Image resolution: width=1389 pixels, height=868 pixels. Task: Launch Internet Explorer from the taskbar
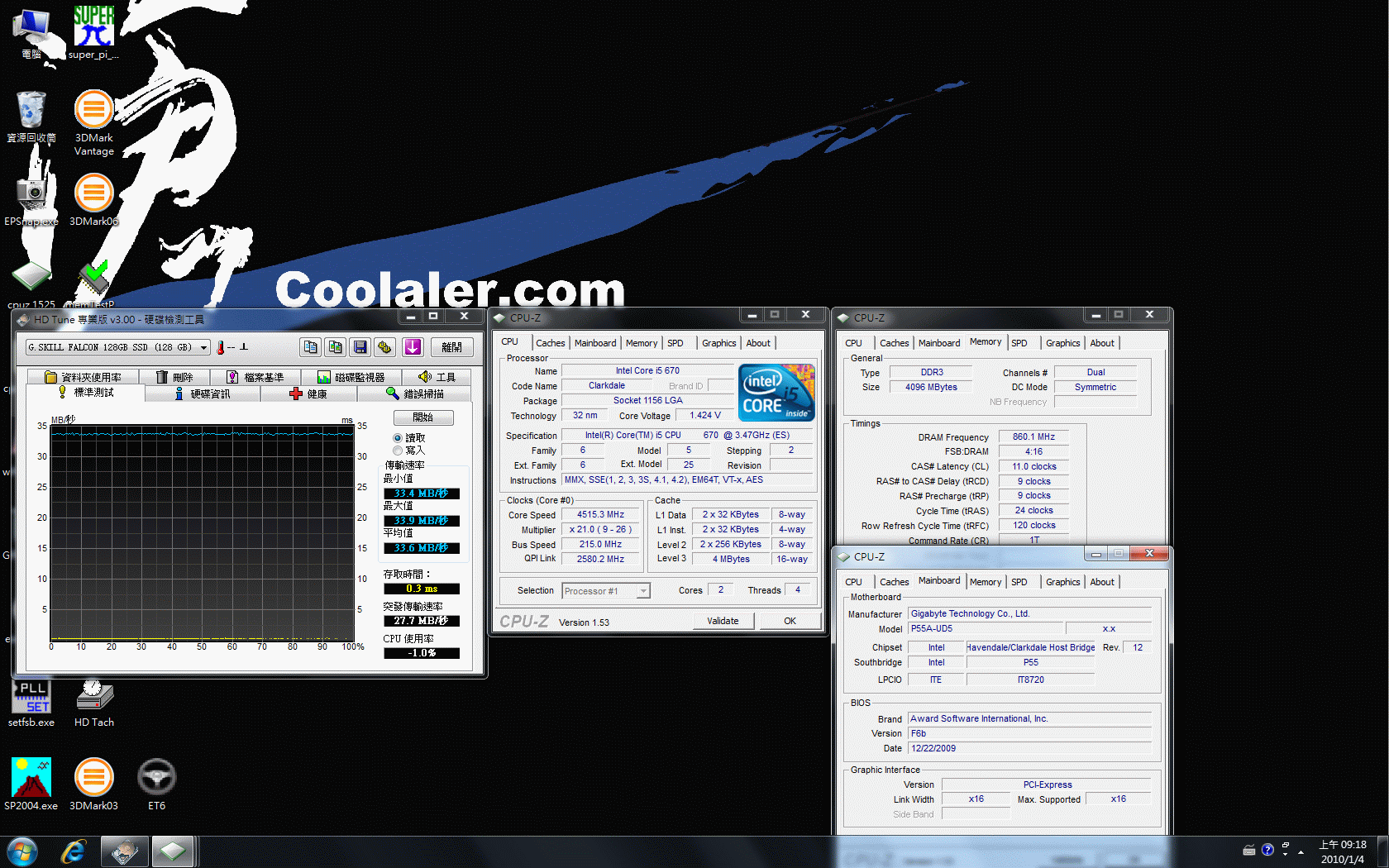(73, 851)
